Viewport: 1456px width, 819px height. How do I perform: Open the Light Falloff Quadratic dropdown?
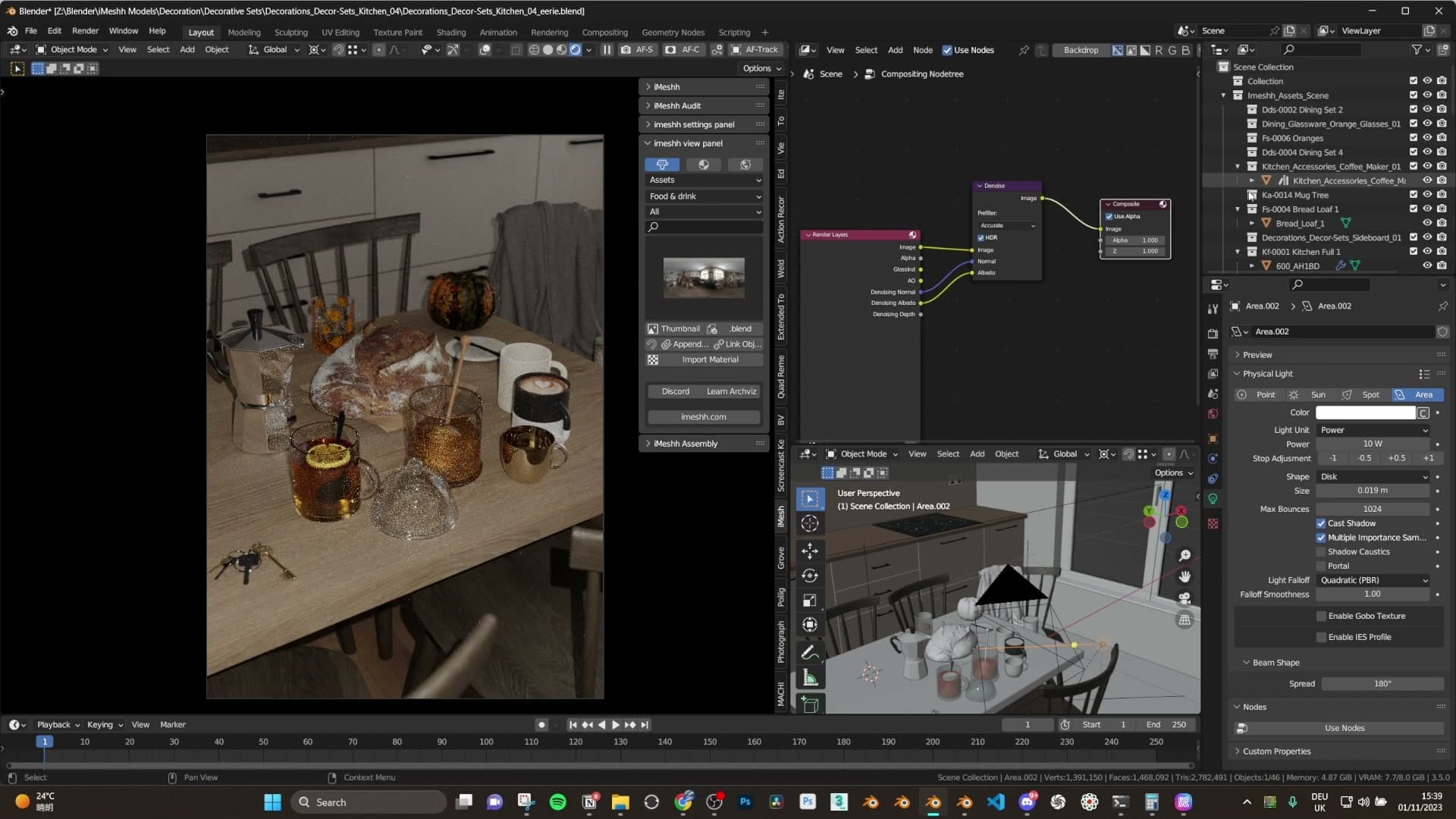pyautogui.click(x=1373, y=581)
